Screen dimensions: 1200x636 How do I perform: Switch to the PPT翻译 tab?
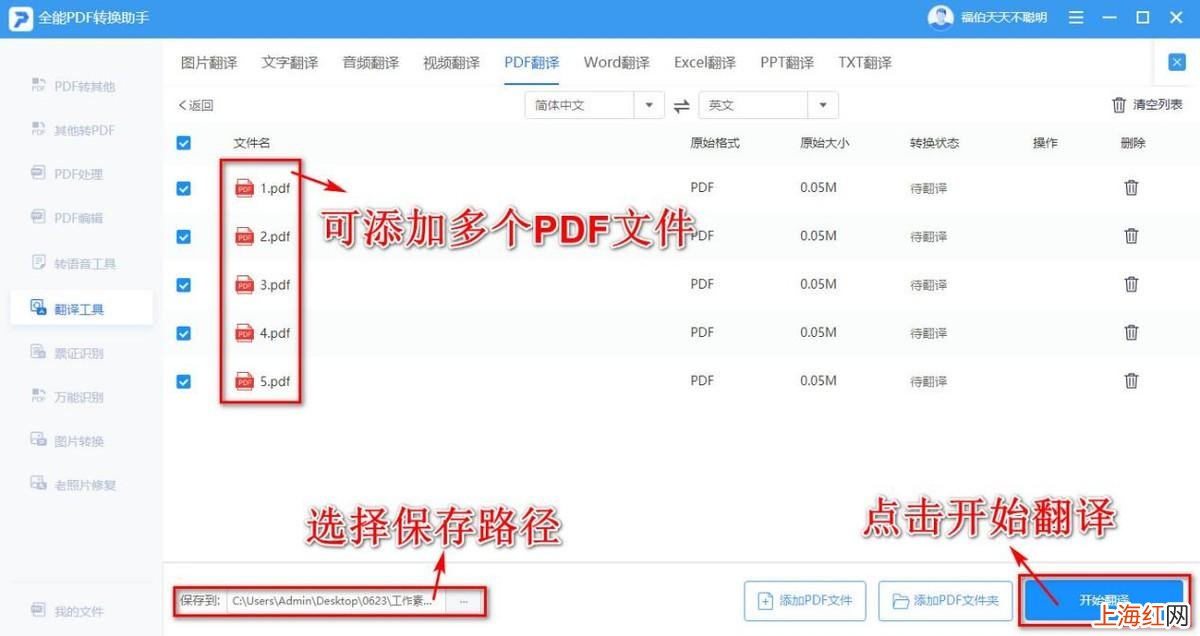[x=787, y=62]
